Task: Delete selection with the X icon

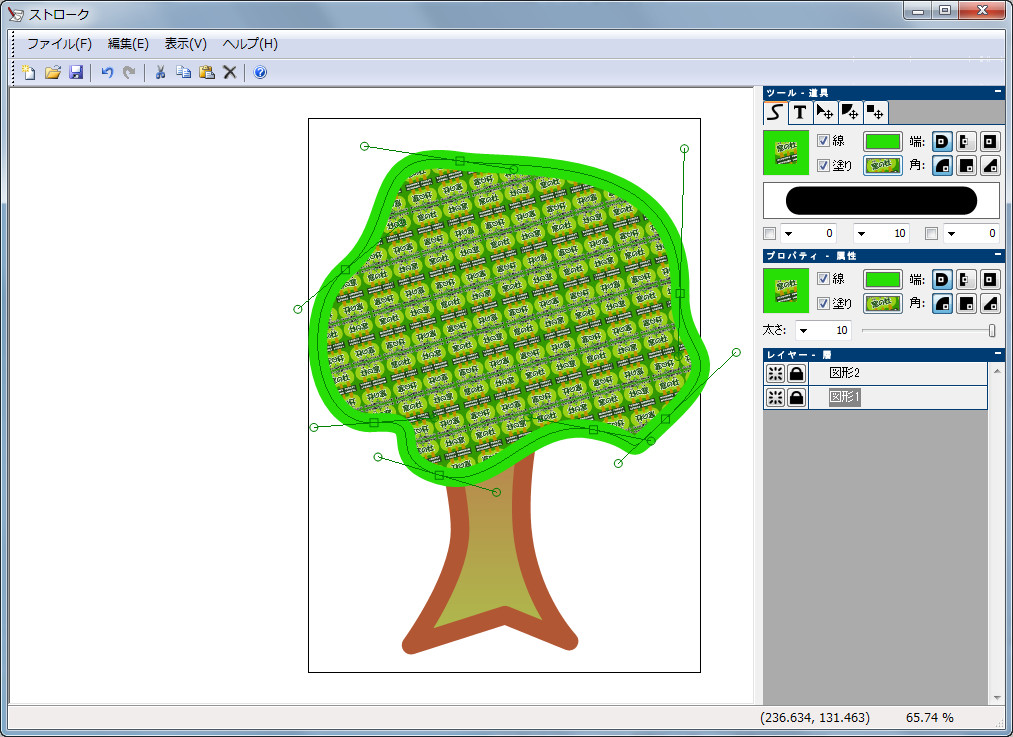Action: tap(230, 72)
